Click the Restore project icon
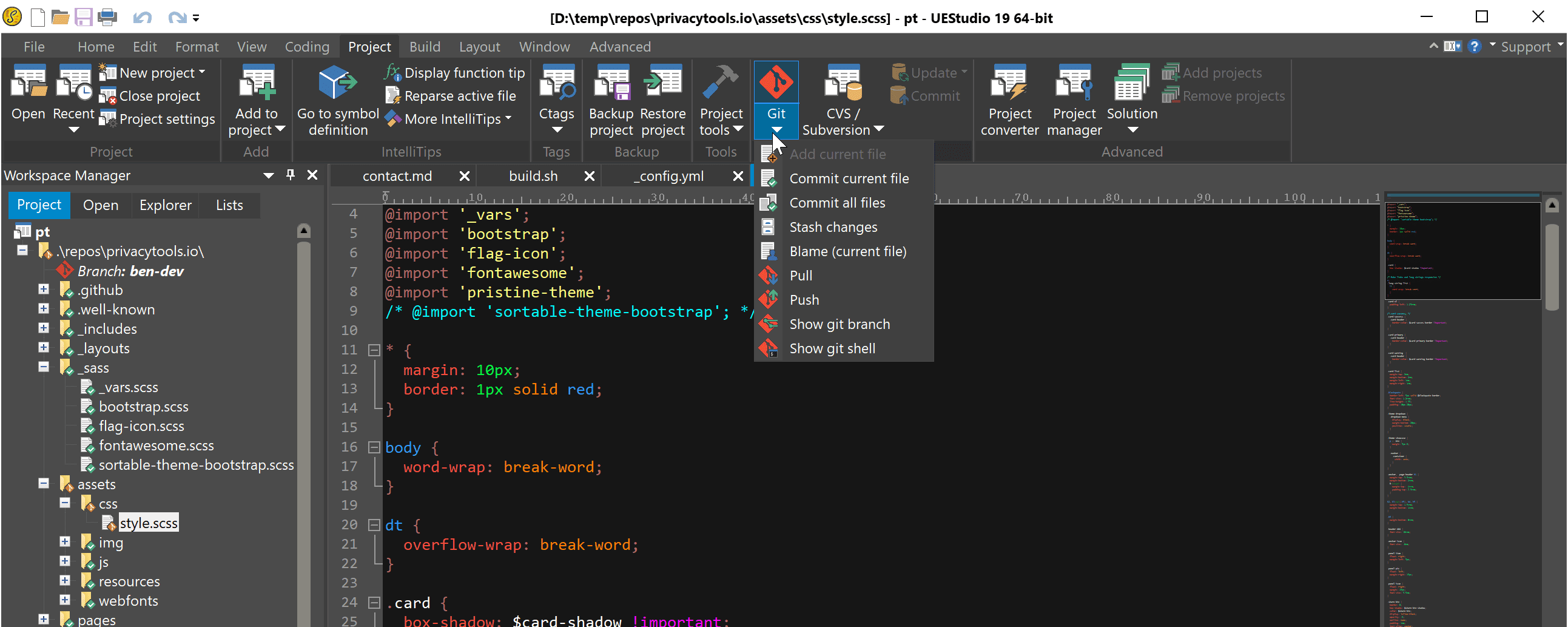Screen dimensions: 1568x627 (663, 83)
